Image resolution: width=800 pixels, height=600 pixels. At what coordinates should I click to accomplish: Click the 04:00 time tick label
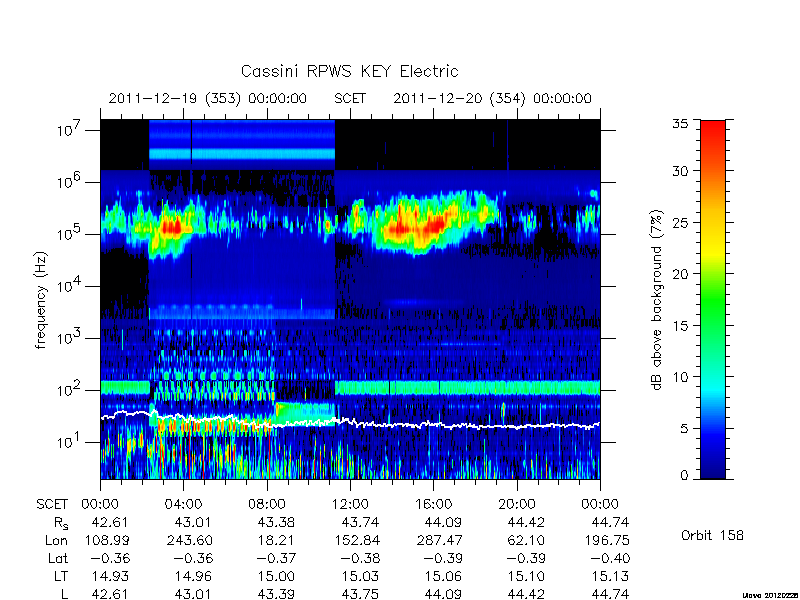(x=184, y=505)
